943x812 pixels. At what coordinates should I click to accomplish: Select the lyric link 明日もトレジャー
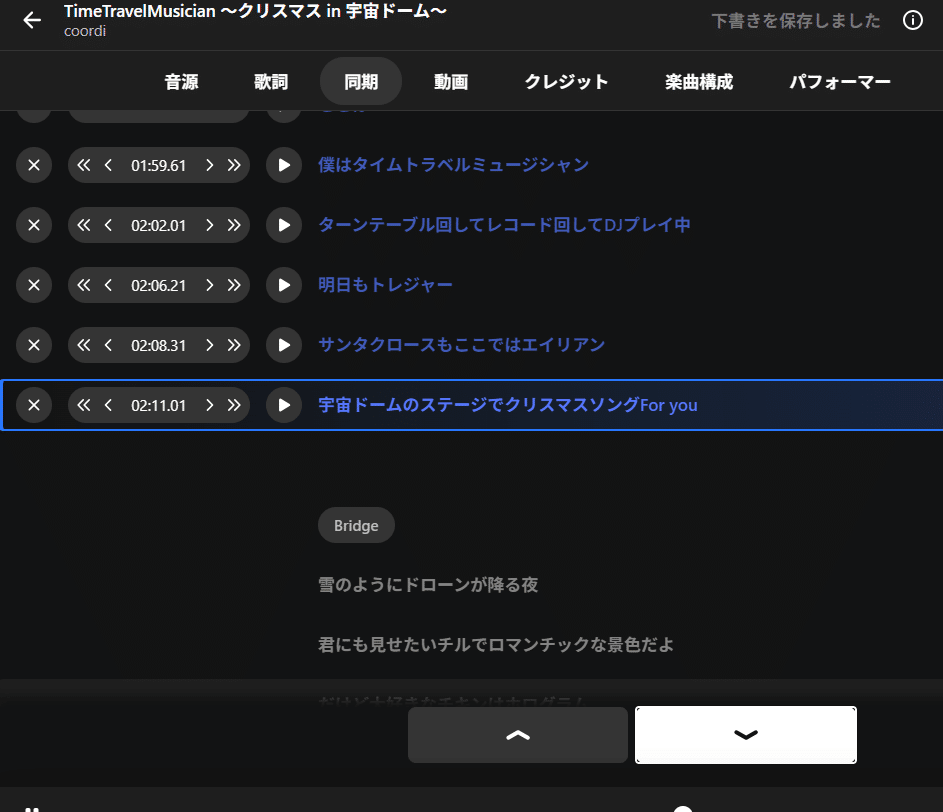(385, 285)
